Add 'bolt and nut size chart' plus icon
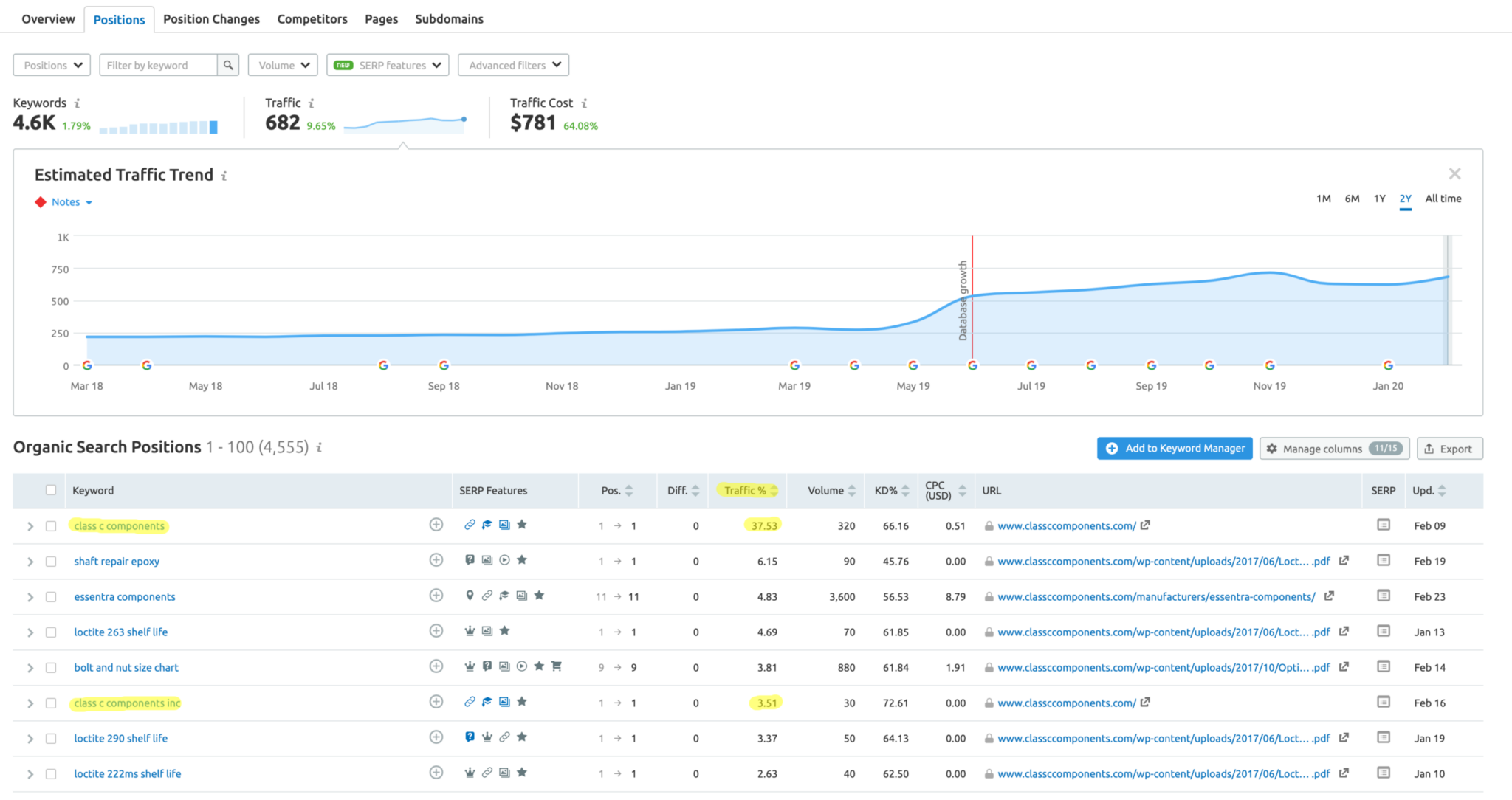Image resolution: width=1512 pixels, height=800 pixels. click(436, 666)
